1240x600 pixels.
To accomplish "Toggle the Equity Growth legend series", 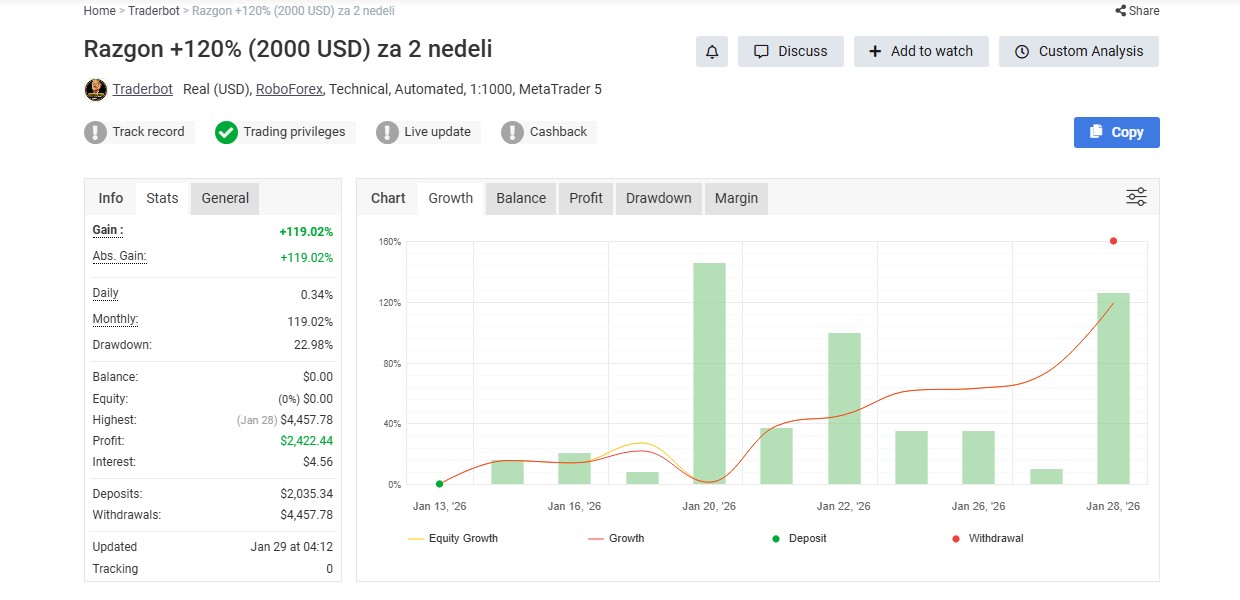I will (453, 538).
